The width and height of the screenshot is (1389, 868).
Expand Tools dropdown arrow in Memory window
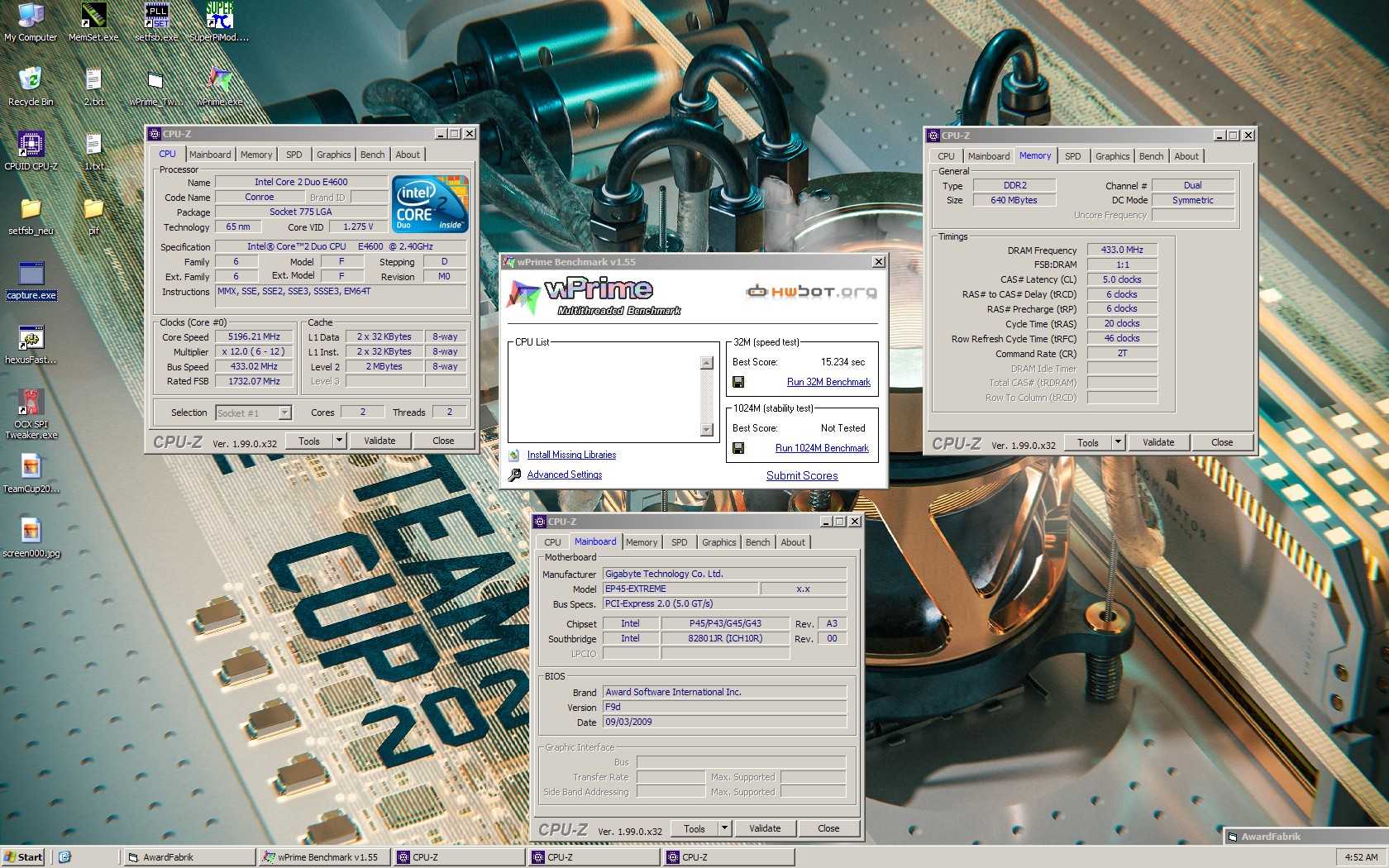point(1117,442)
